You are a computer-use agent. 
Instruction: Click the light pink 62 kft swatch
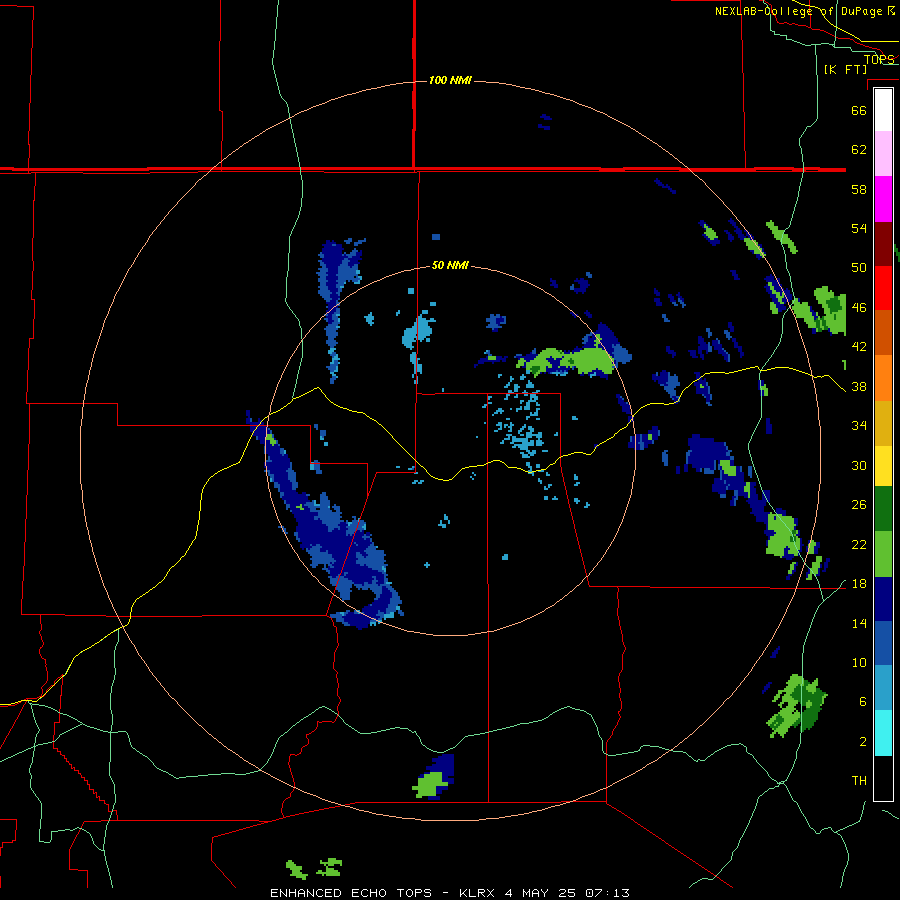(883, 154)
